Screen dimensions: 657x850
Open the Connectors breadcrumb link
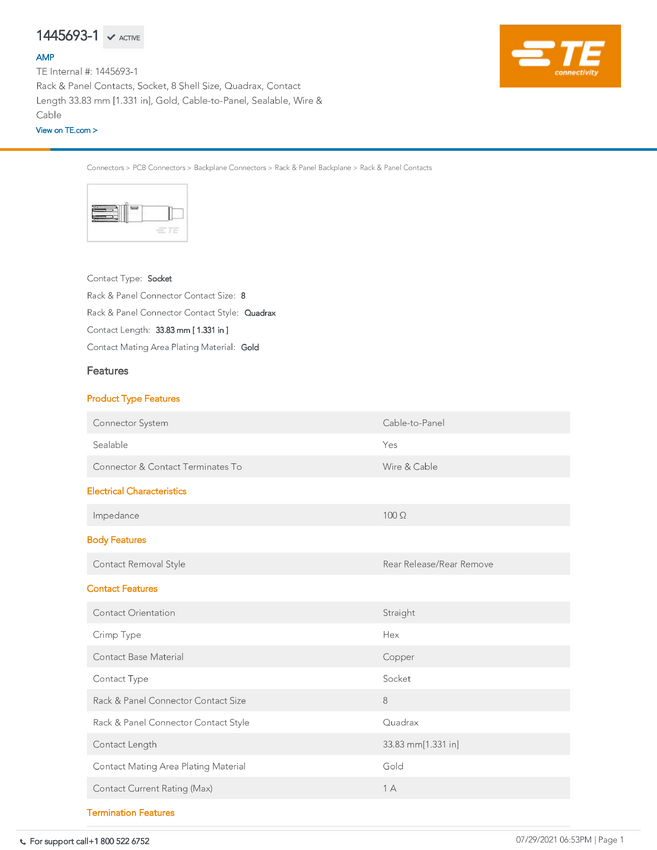click(x=105, y=168)
